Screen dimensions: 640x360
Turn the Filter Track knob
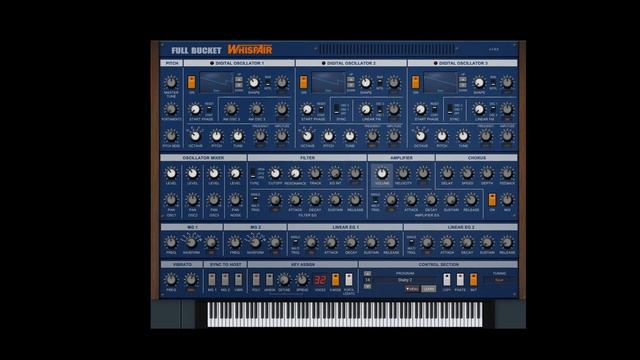tap(315, 173)
